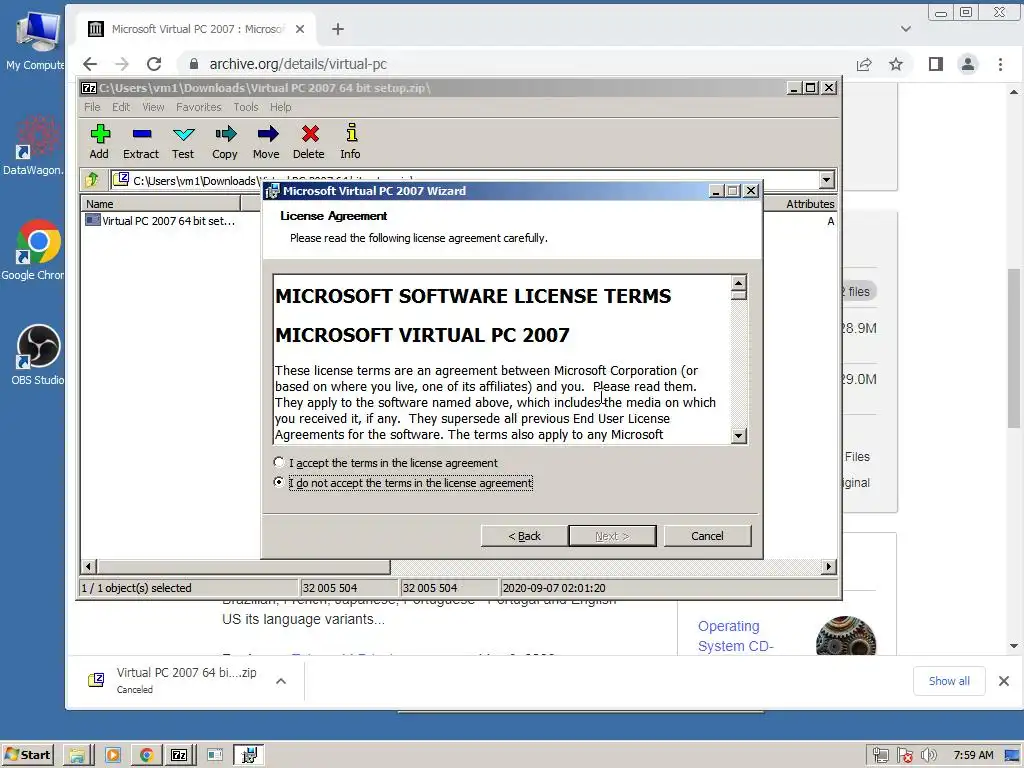Open the Favorites menu in 7-Zip

[199, 107]
